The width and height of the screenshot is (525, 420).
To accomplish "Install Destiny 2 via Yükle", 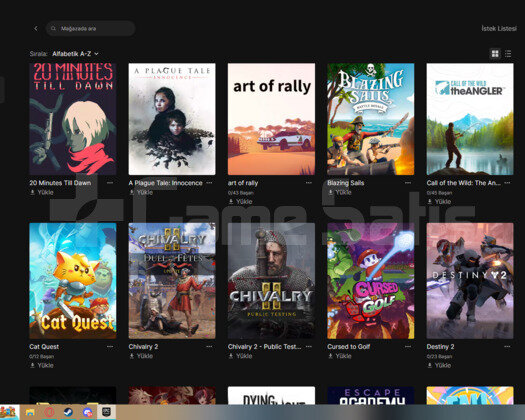I will coord(439,365).
